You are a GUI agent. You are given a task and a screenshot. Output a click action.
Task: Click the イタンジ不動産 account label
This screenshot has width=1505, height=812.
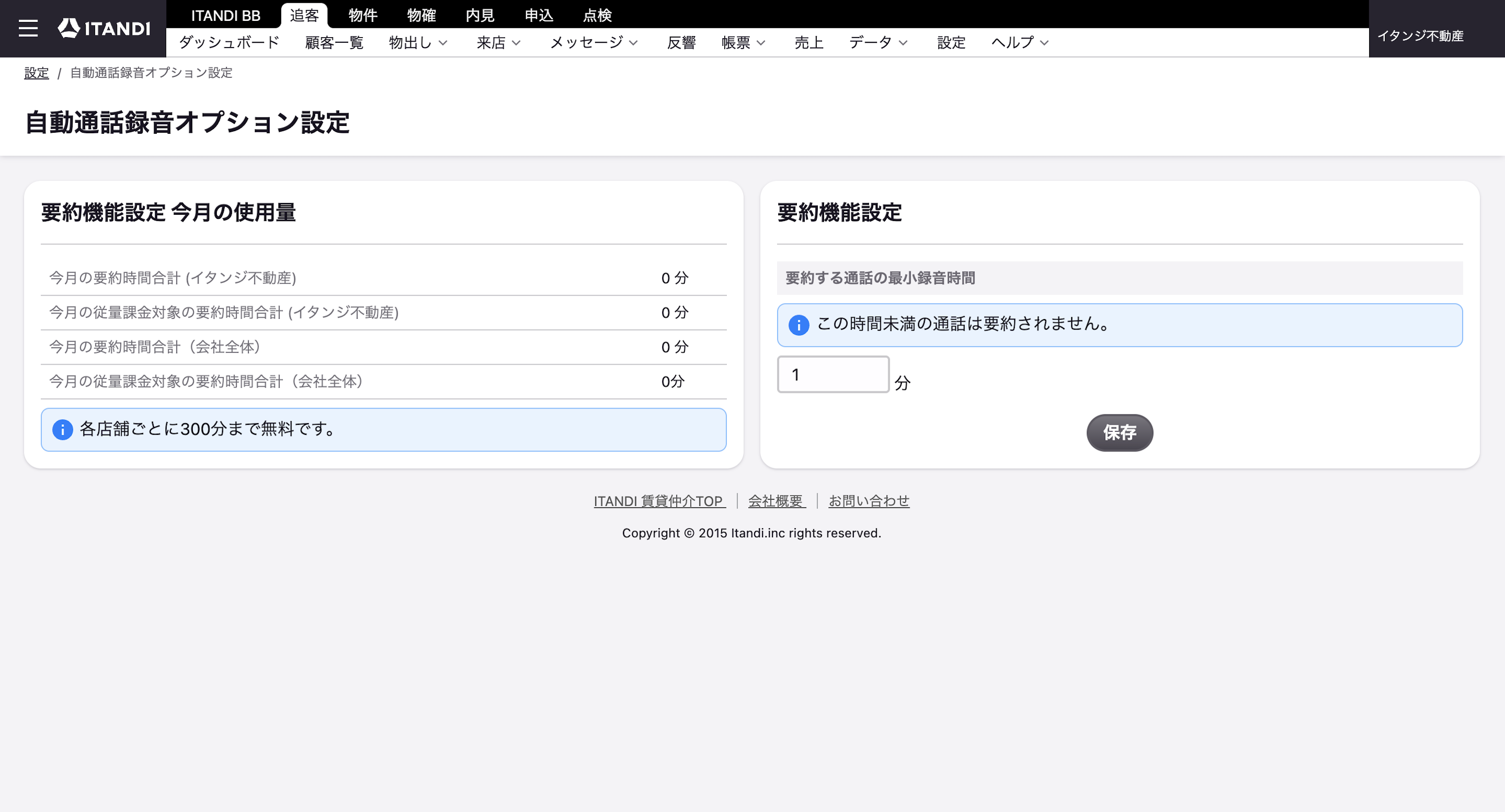point(1420,36)
